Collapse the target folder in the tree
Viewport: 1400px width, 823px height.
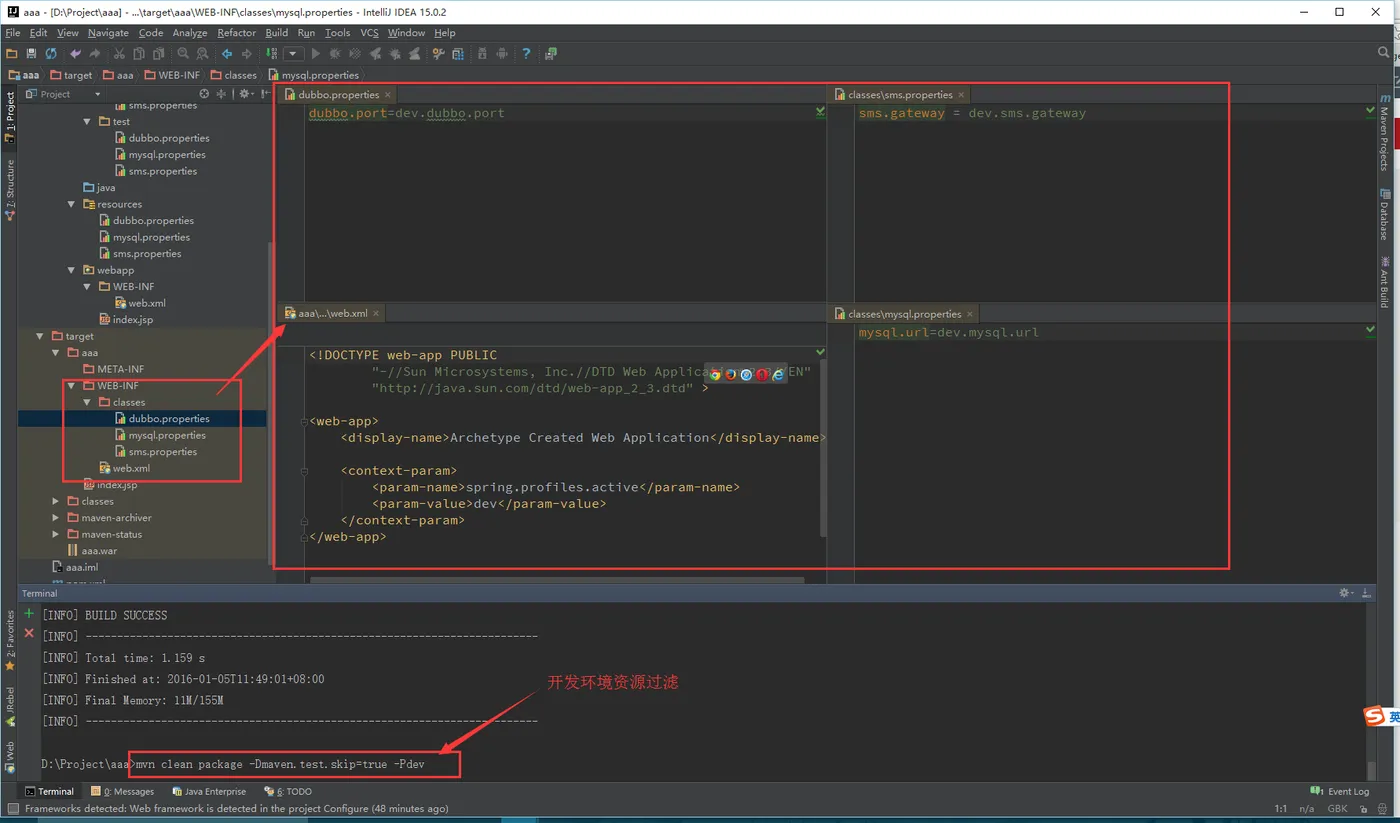pos(41,336)
